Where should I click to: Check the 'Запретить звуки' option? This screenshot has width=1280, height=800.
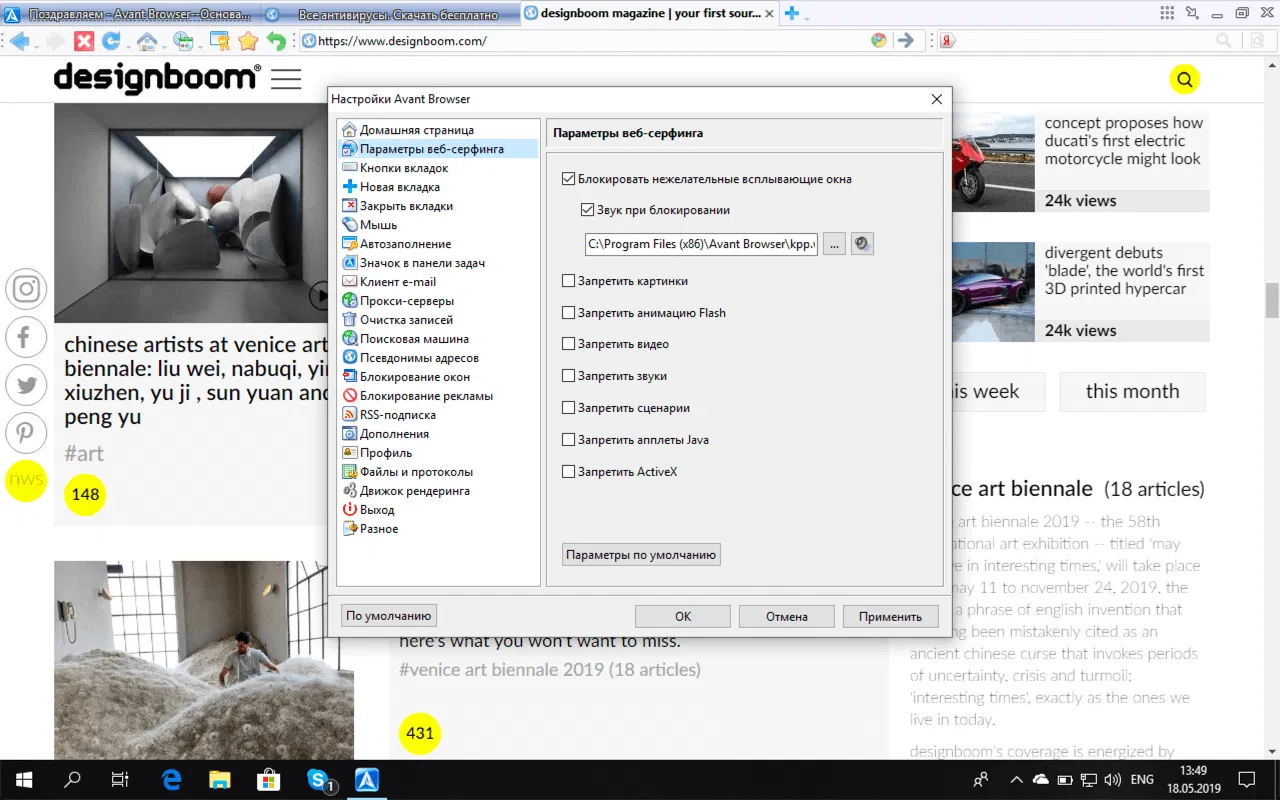click(569, 376)
